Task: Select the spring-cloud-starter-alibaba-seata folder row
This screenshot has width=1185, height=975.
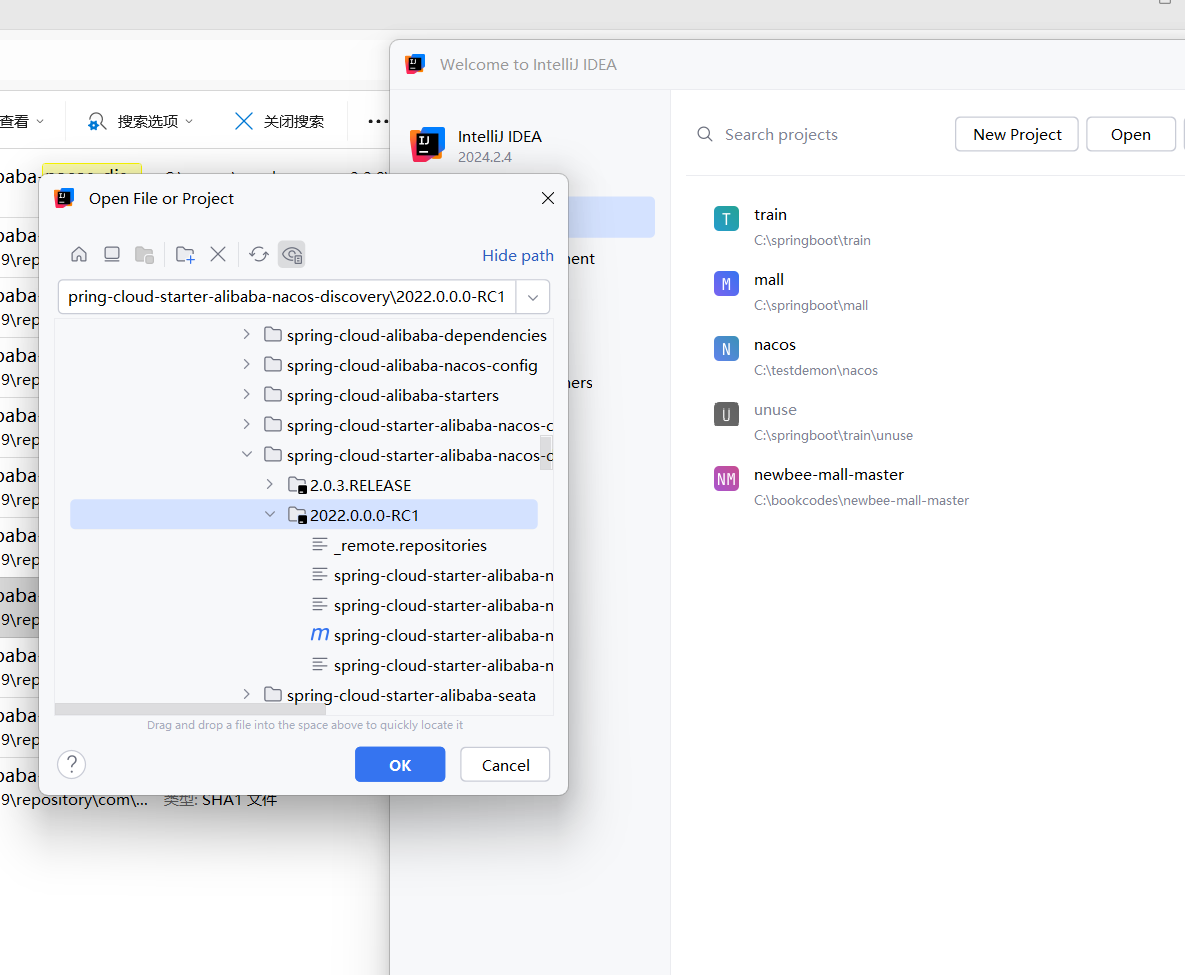Action: pos(304,695)
